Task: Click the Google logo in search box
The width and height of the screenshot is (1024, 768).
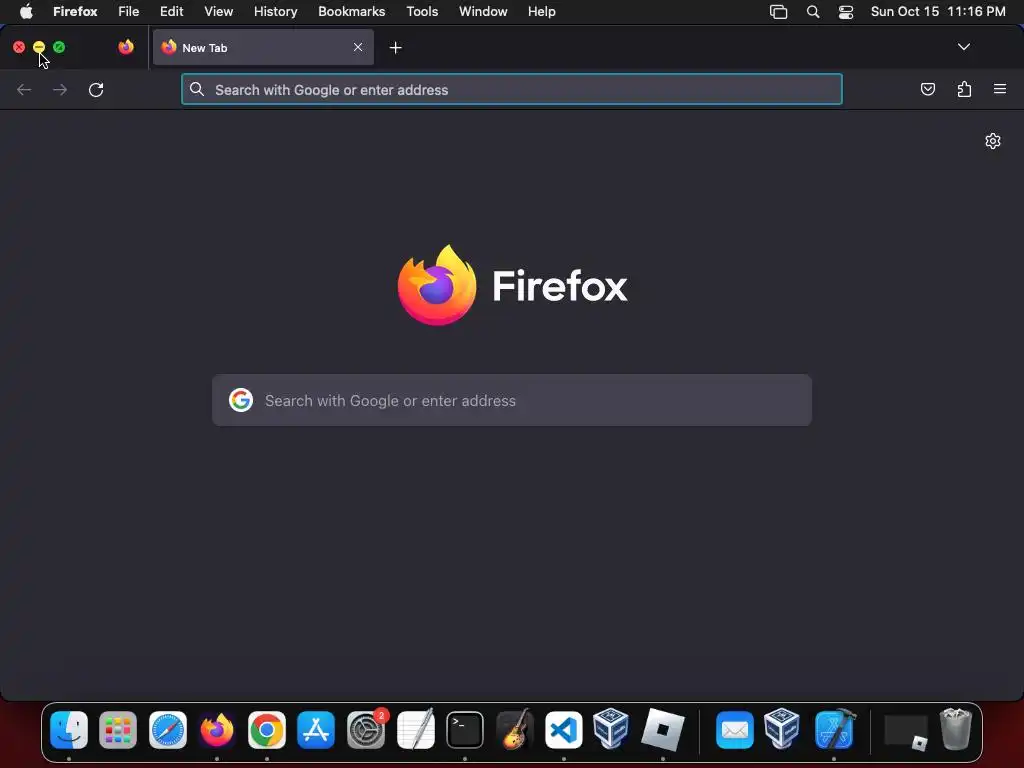Action: point(241,400)
